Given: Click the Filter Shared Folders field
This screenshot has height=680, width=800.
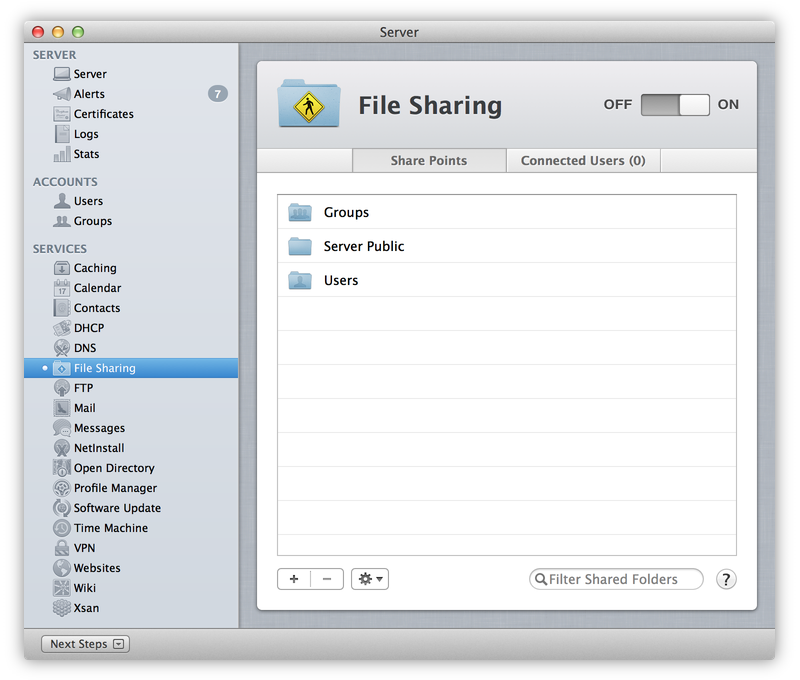Looking at the screenshot, I should [616, 579].
